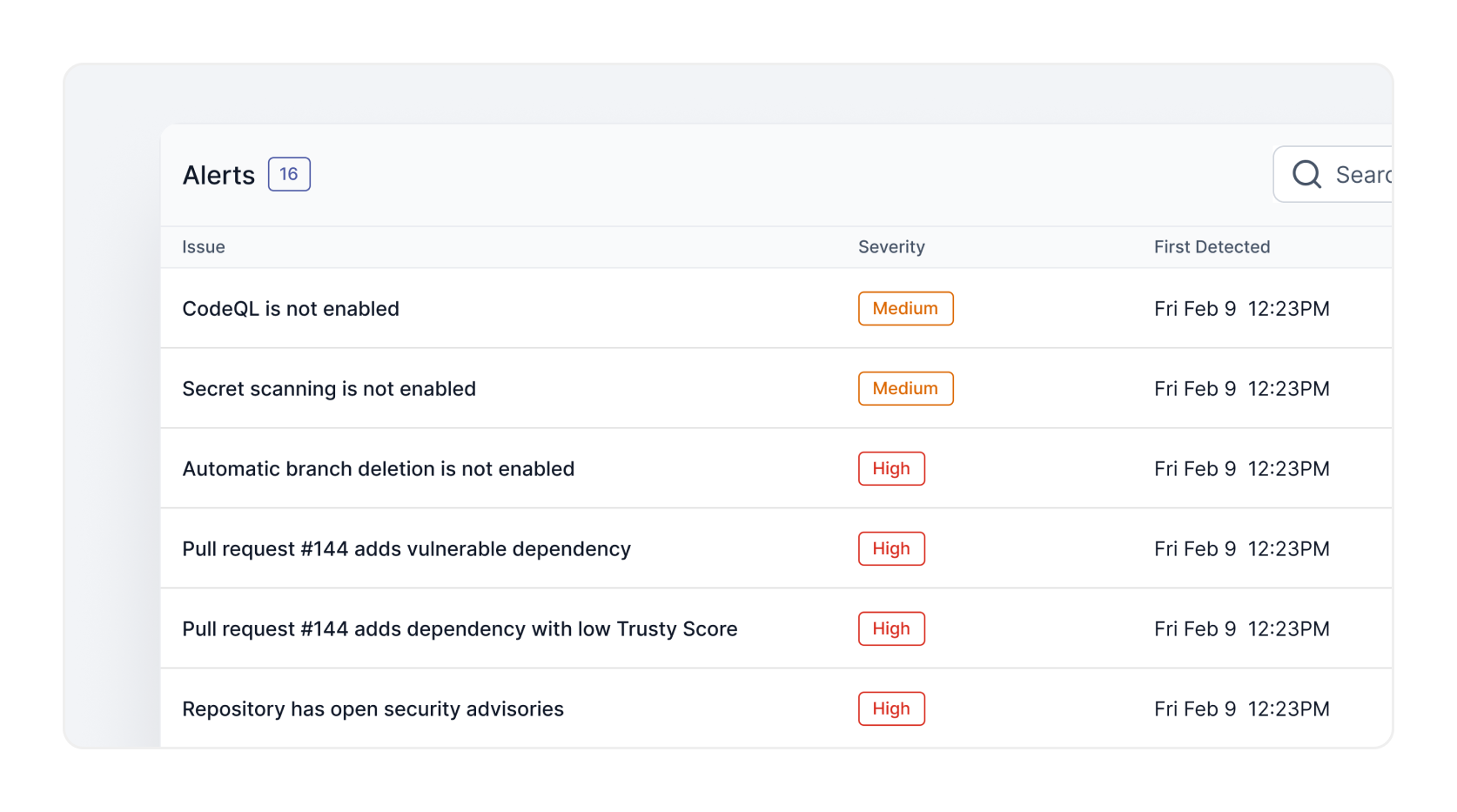Click the detection date of security advisories alert
Viewport: 1457px width, 812px height.
pos(1242,709)
